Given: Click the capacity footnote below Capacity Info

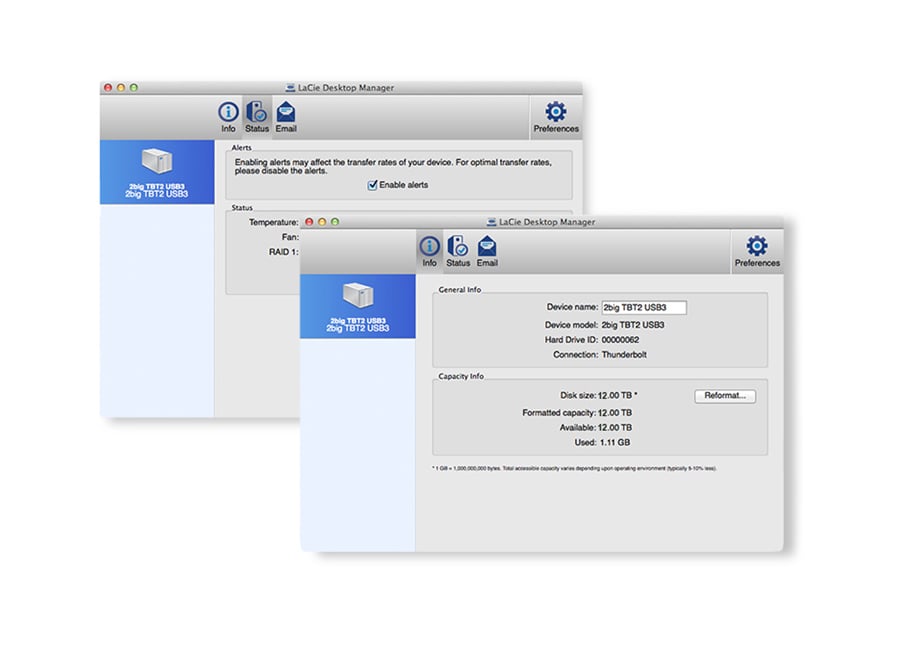Looking at the screenshot, I should coord(574,469).
